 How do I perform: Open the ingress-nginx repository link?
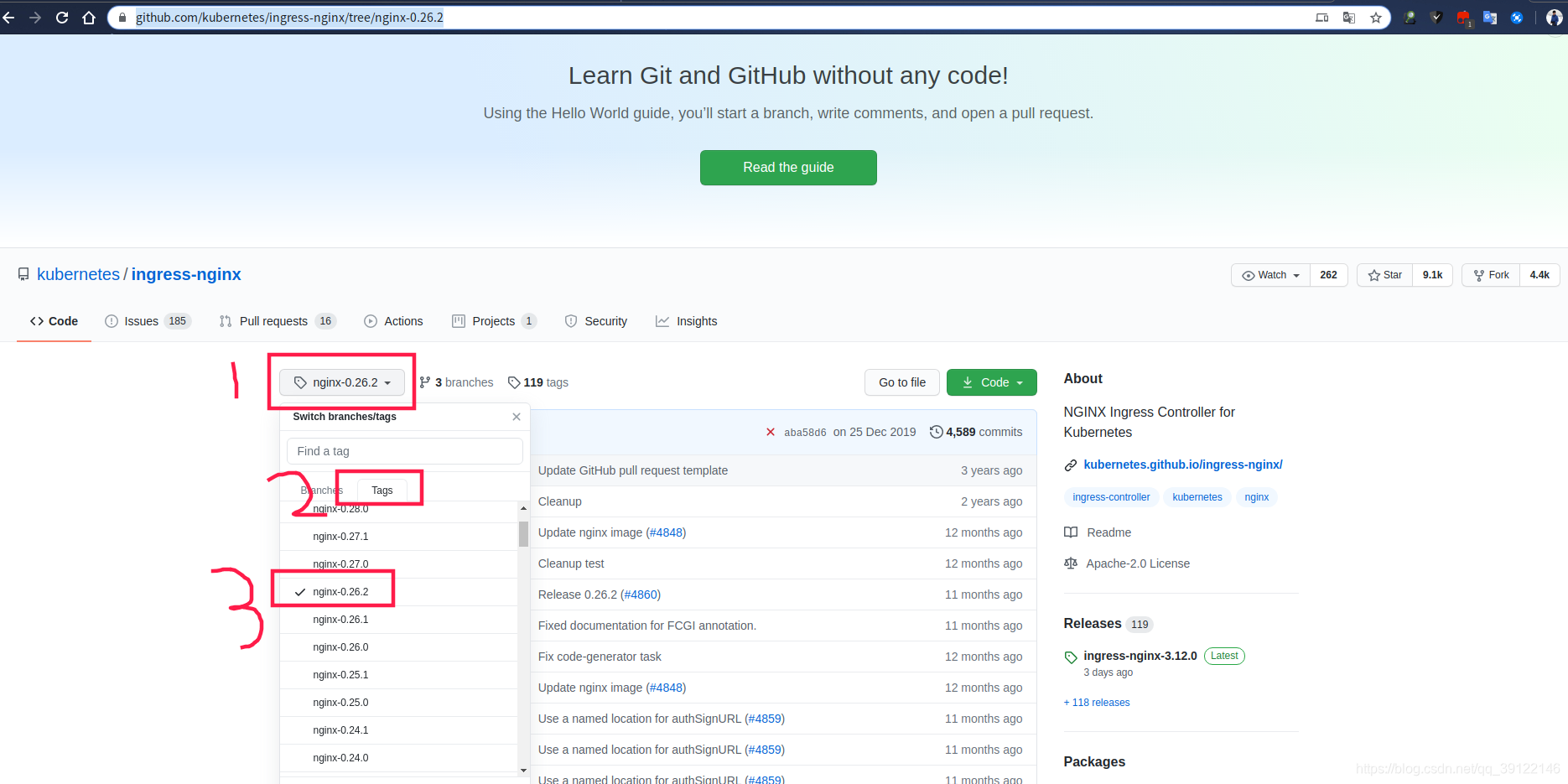186,274
